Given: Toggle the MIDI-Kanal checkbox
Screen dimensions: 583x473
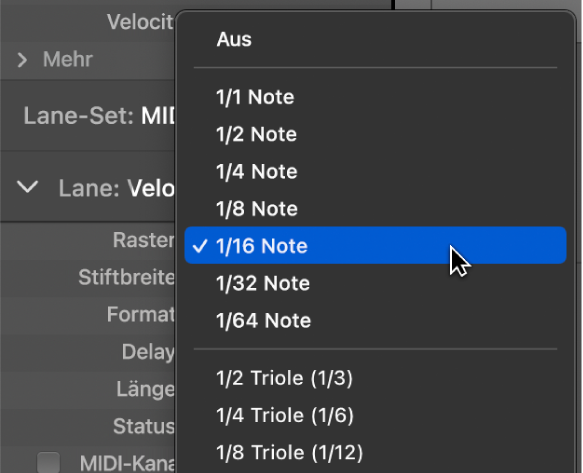Looking at the screenshot, I should pos(48,463).
